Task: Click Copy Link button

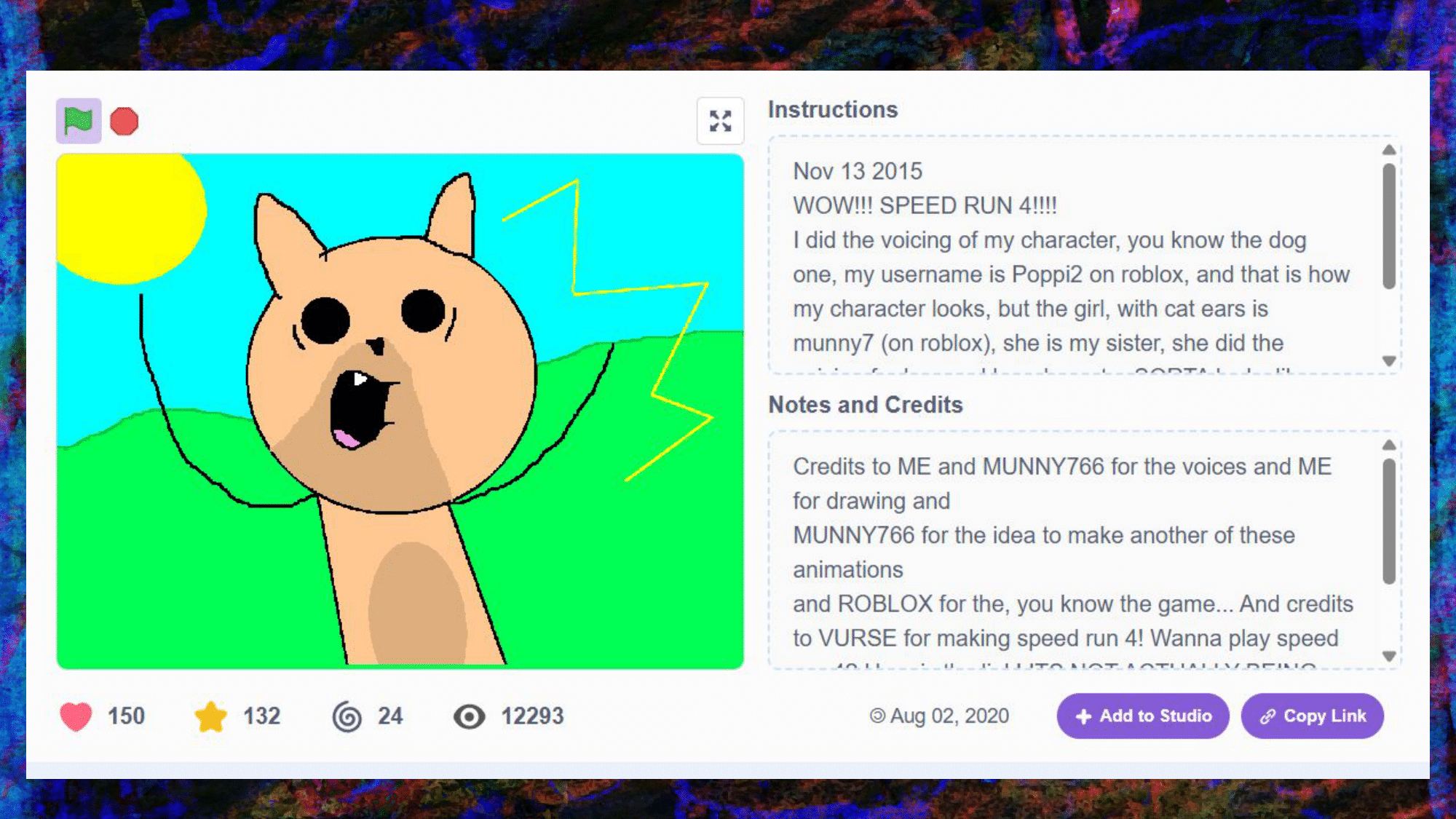Action: [x=1312, y=716]
